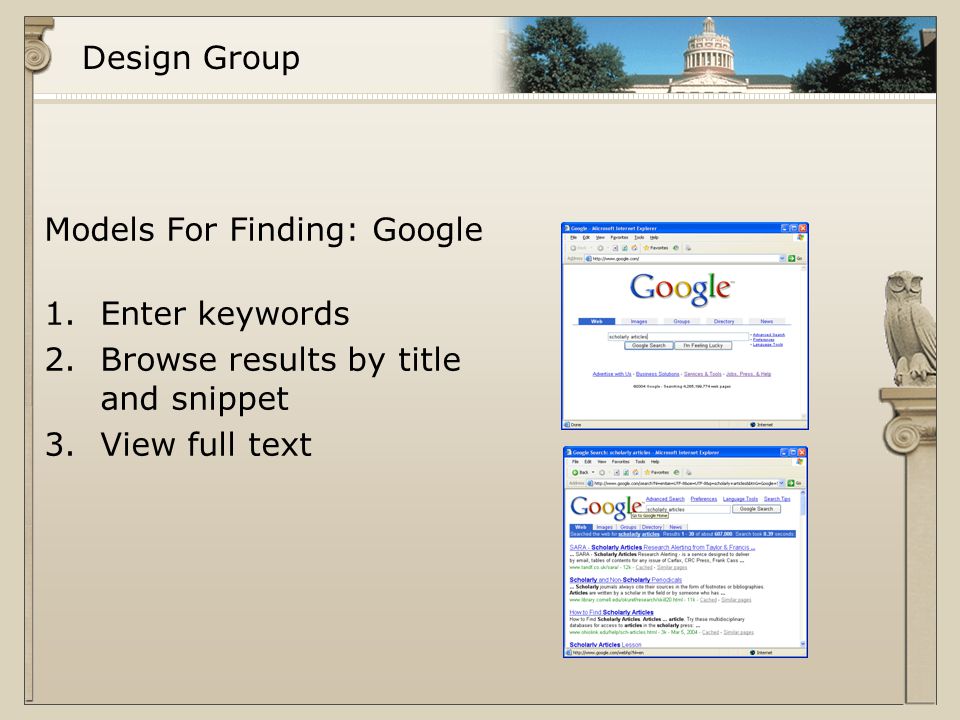Click the scroll down arrow in the search results window

pos(803,644)
